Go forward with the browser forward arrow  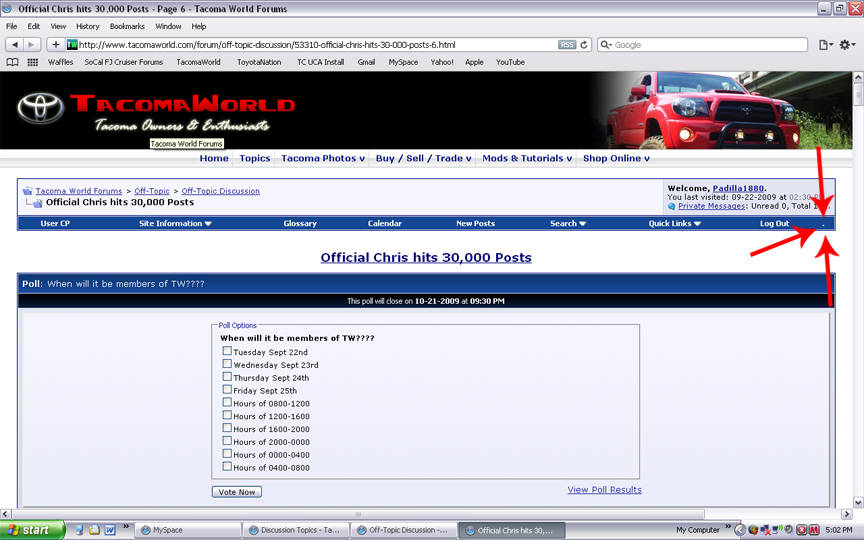pos(31,45)
